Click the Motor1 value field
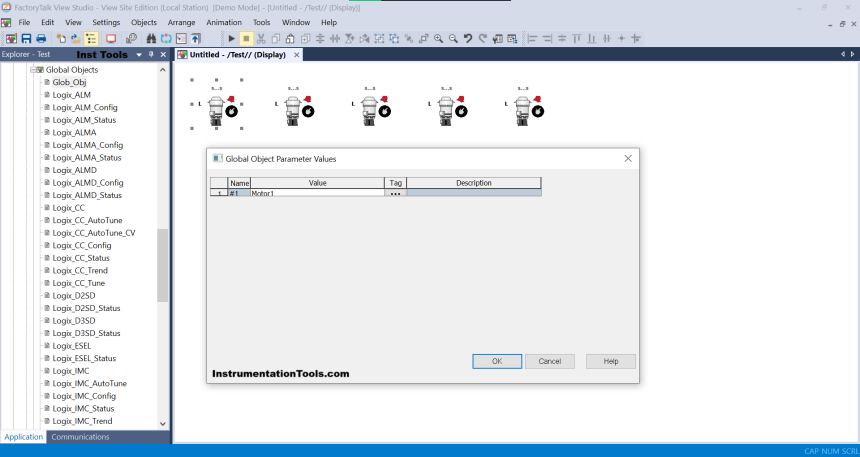 pyautogui.click(x=316, y=193)
